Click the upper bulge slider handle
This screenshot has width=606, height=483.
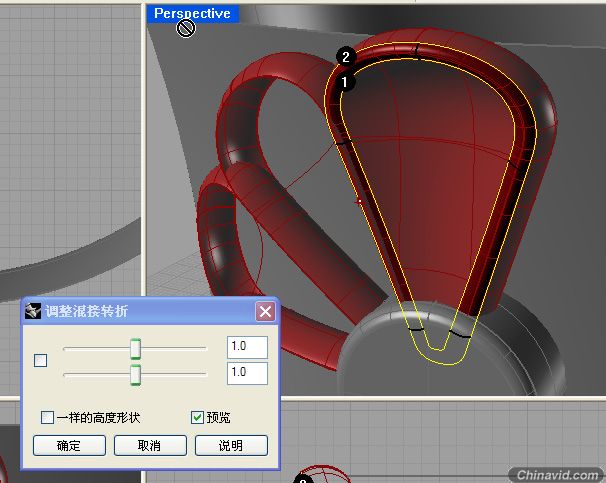135,349
